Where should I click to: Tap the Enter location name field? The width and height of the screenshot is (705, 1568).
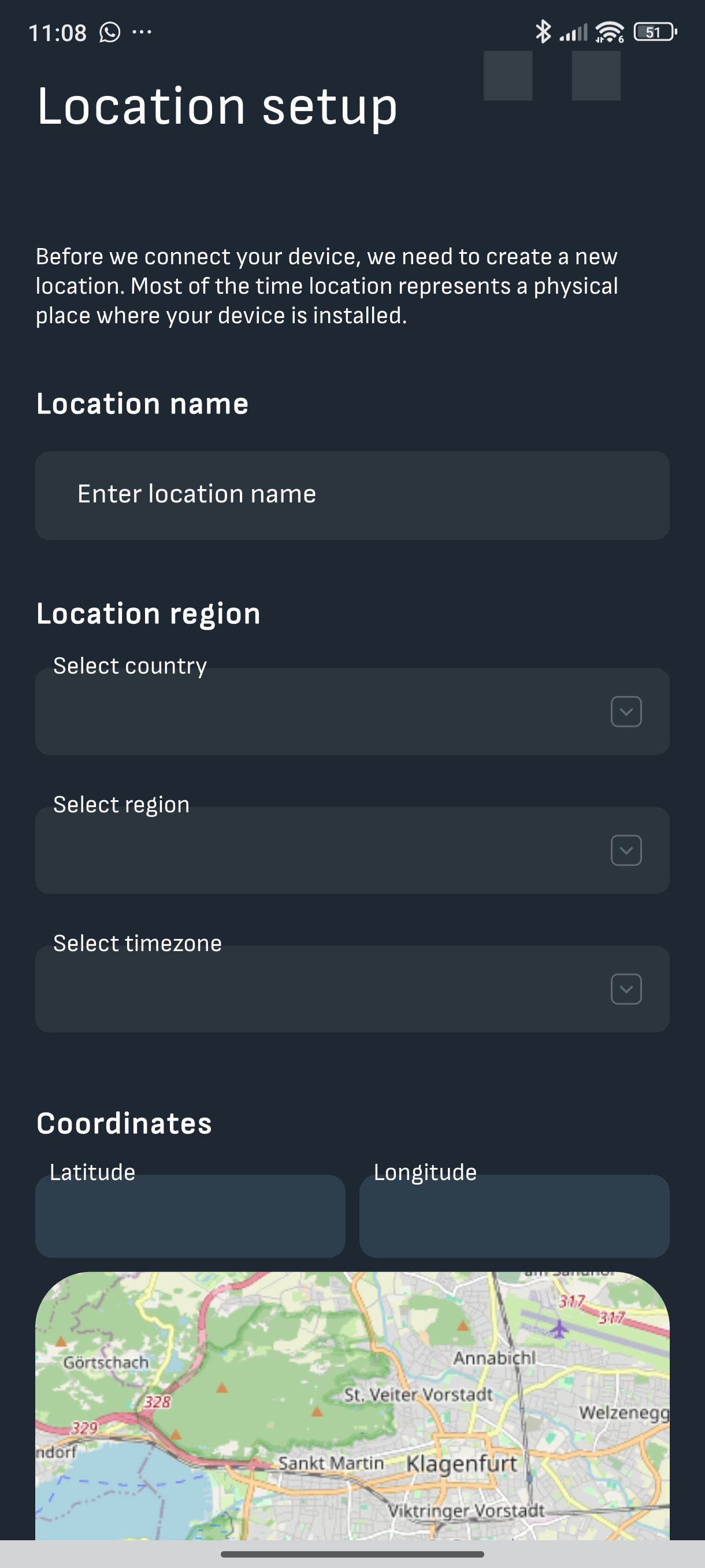point(352,495)
